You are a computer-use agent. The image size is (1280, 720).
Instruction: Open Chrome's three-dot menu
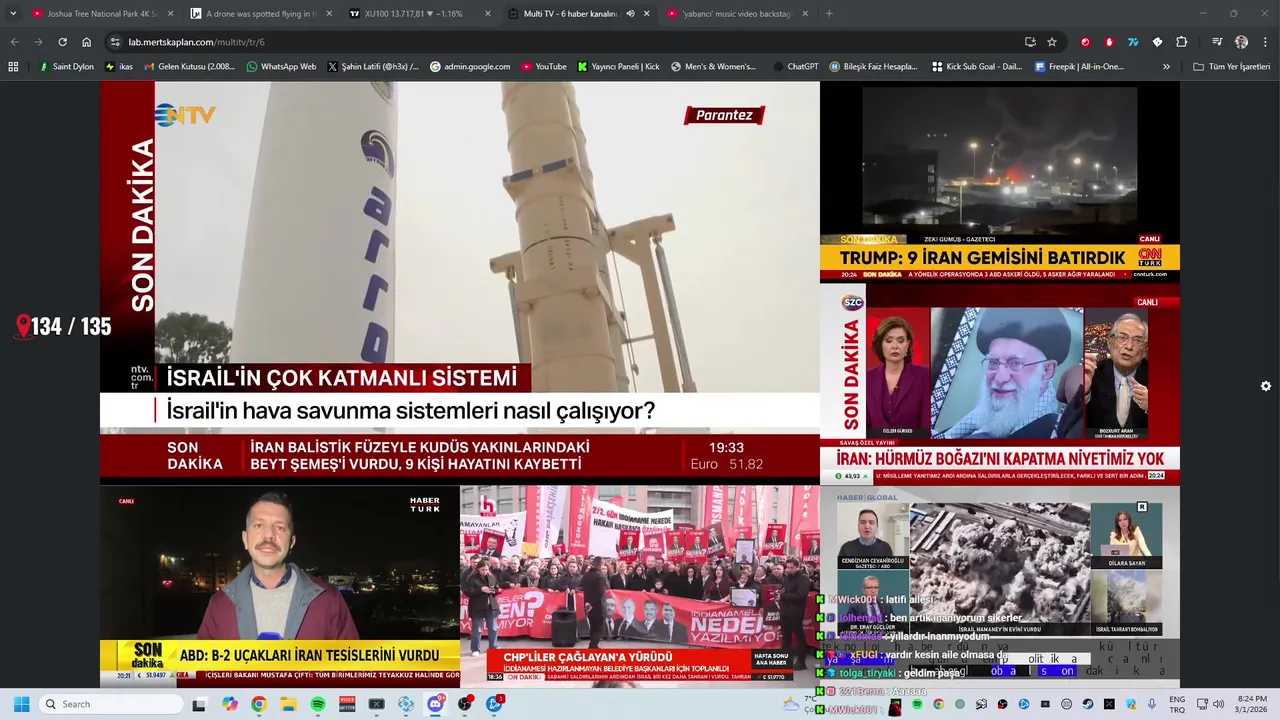1265,42
